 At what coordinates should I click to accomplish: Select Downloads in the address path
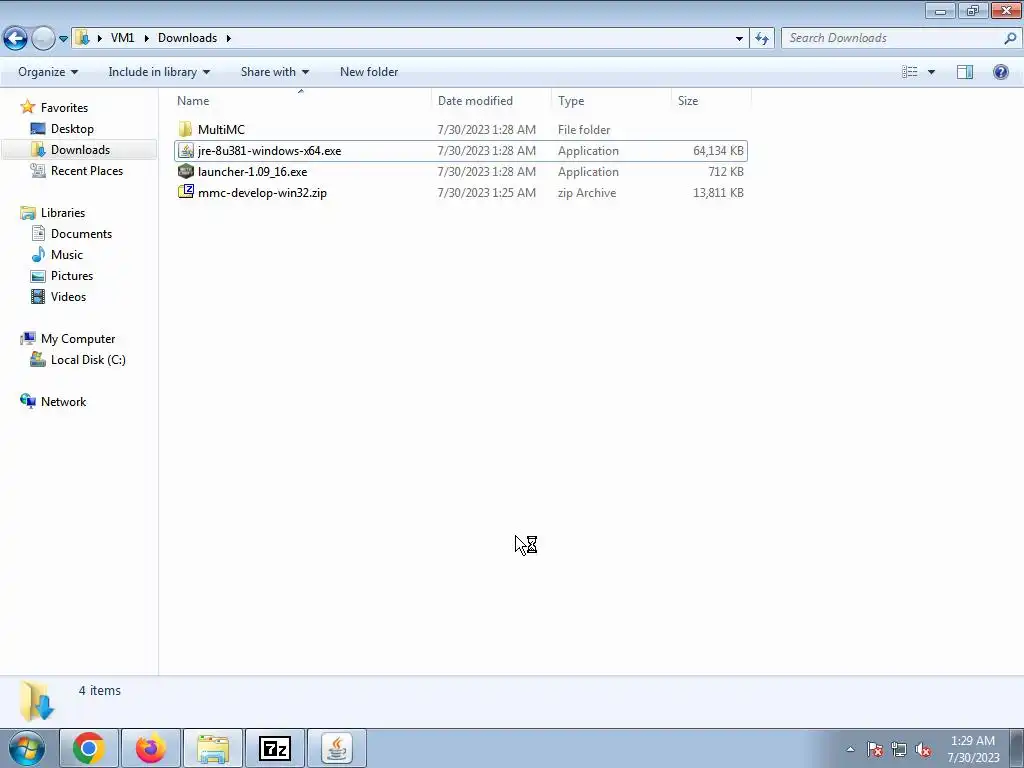(x=187, y=38)
